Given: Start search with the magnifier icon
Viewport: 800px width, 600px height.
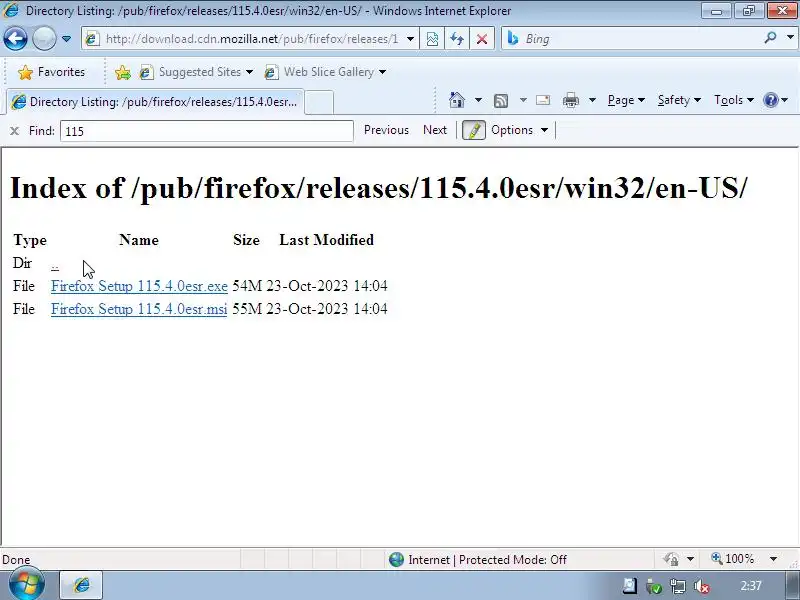Looking at the screenshot, I should coord(770,38).
